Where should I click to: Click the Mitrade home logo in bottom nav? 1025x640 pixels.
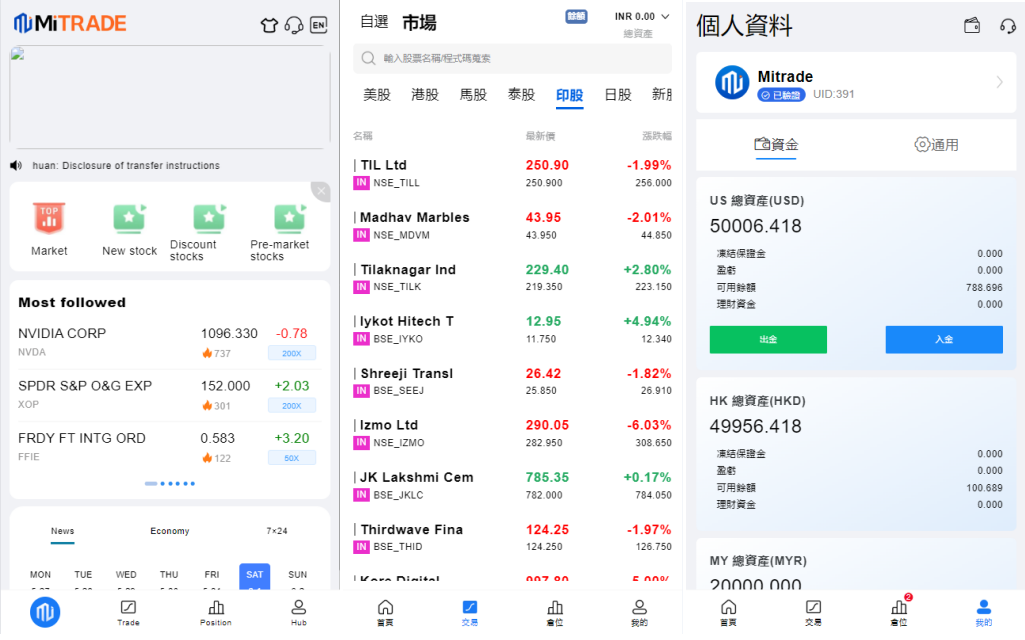(x=45, y=613)
